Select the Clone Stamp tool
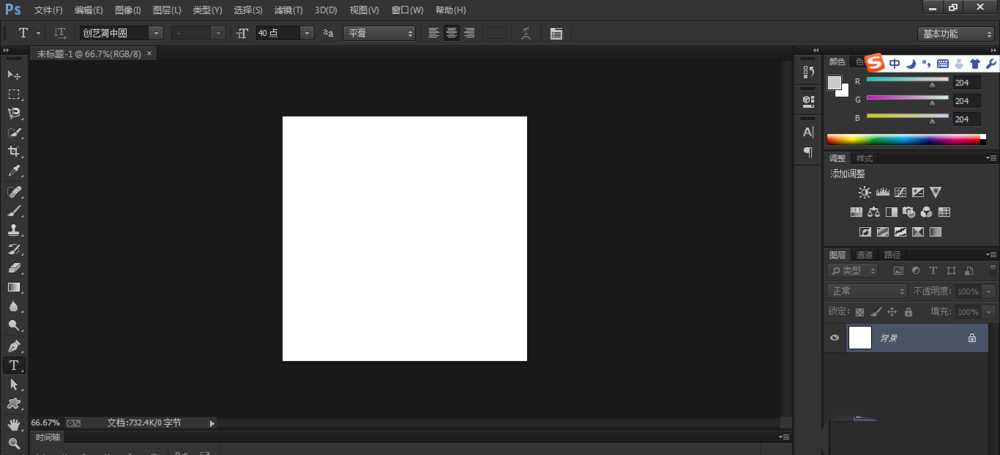Viewport: 1000px width, 455px height. pyautogui.click(x=14, y=229)
